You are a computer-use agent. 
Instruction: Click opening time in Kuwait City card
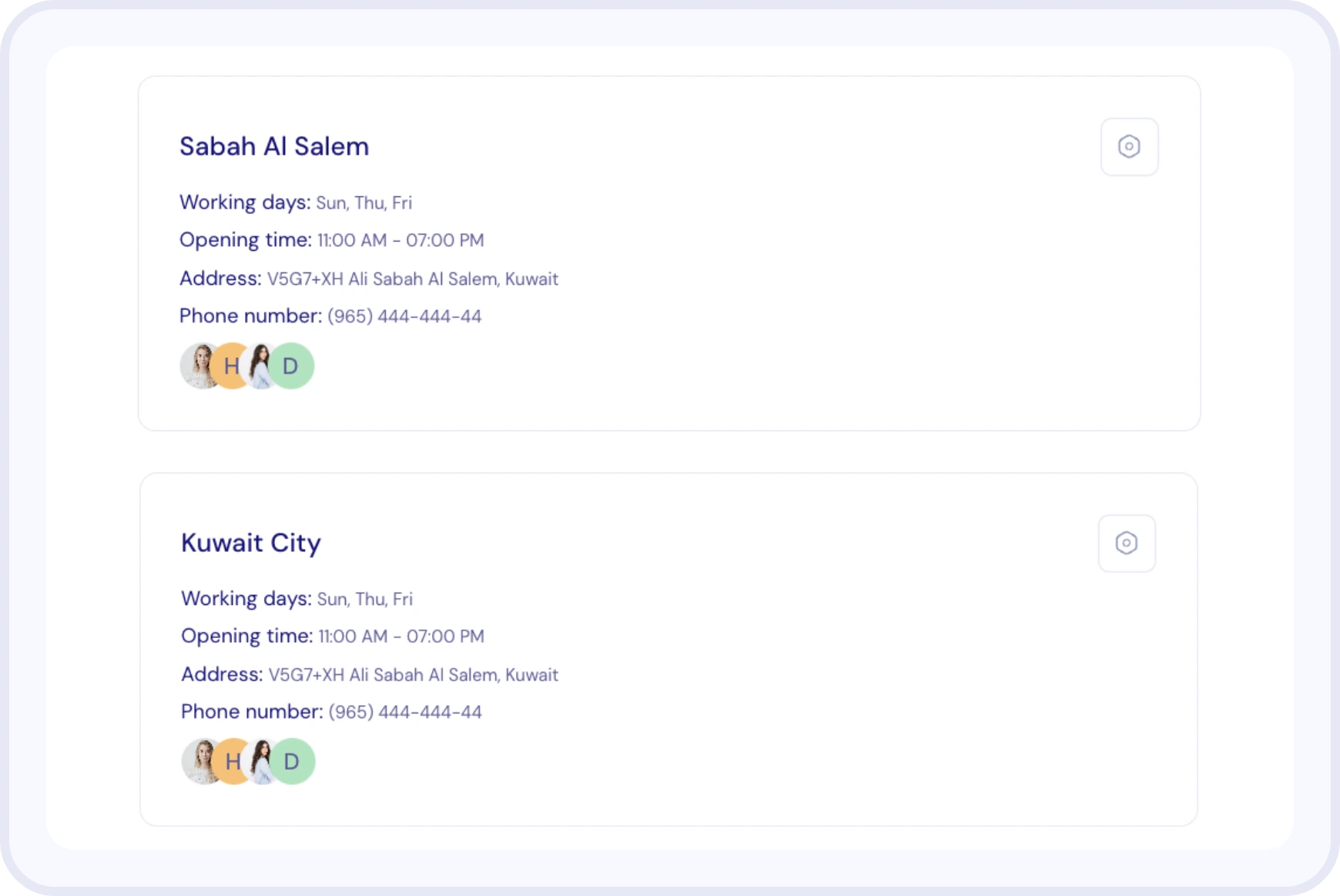tap(401, 637)
